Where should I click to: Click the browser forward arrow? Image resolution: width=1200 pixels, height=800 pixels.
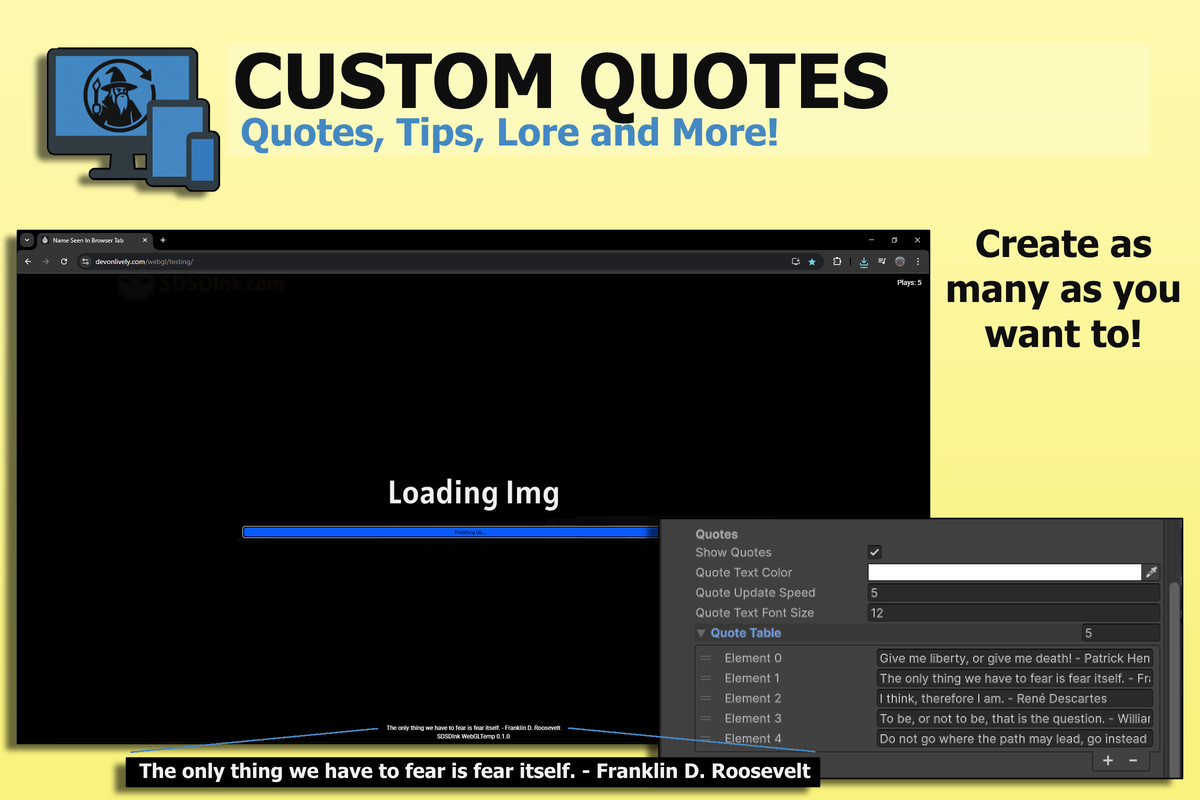coord(46,261)
